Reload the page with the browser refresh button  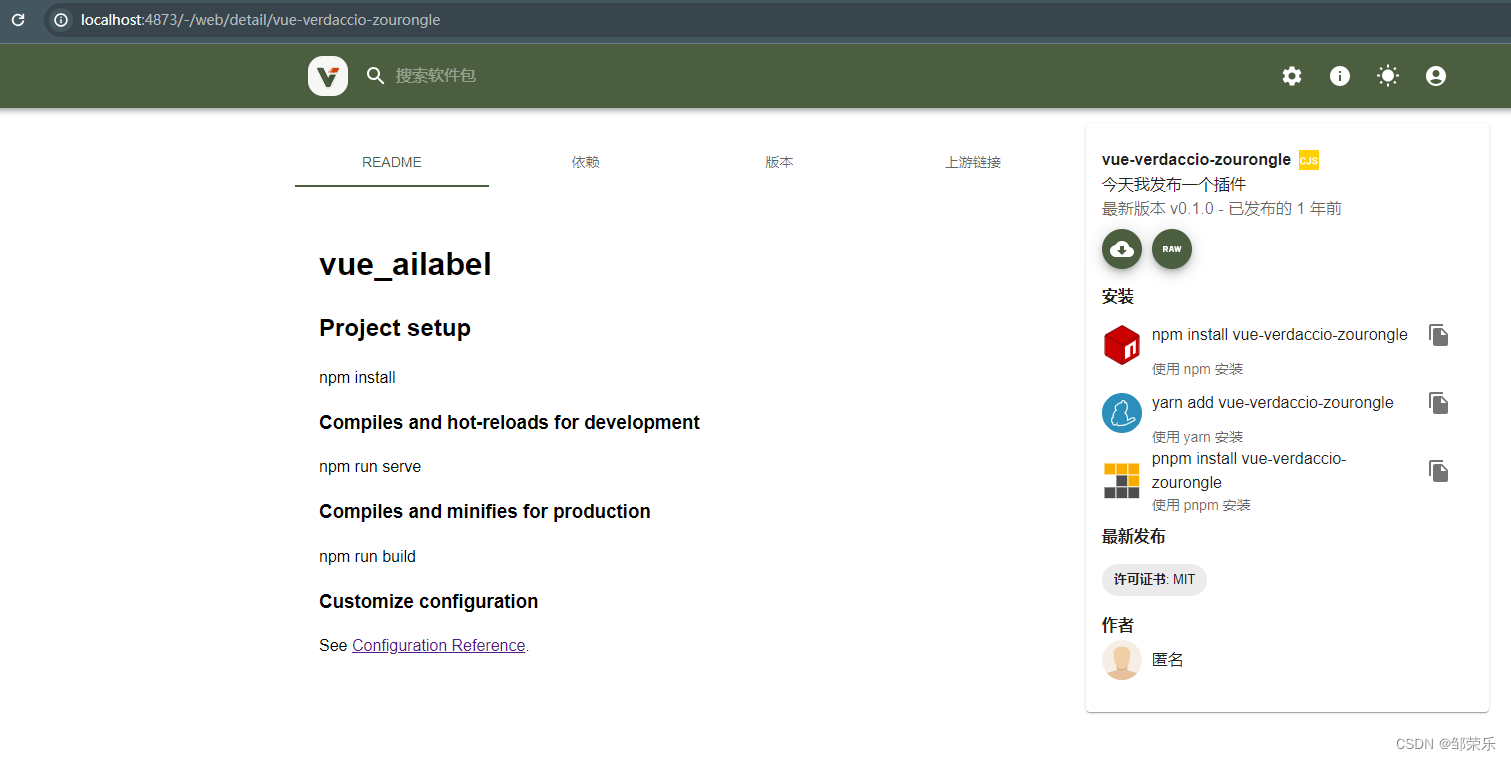[18, 20]
